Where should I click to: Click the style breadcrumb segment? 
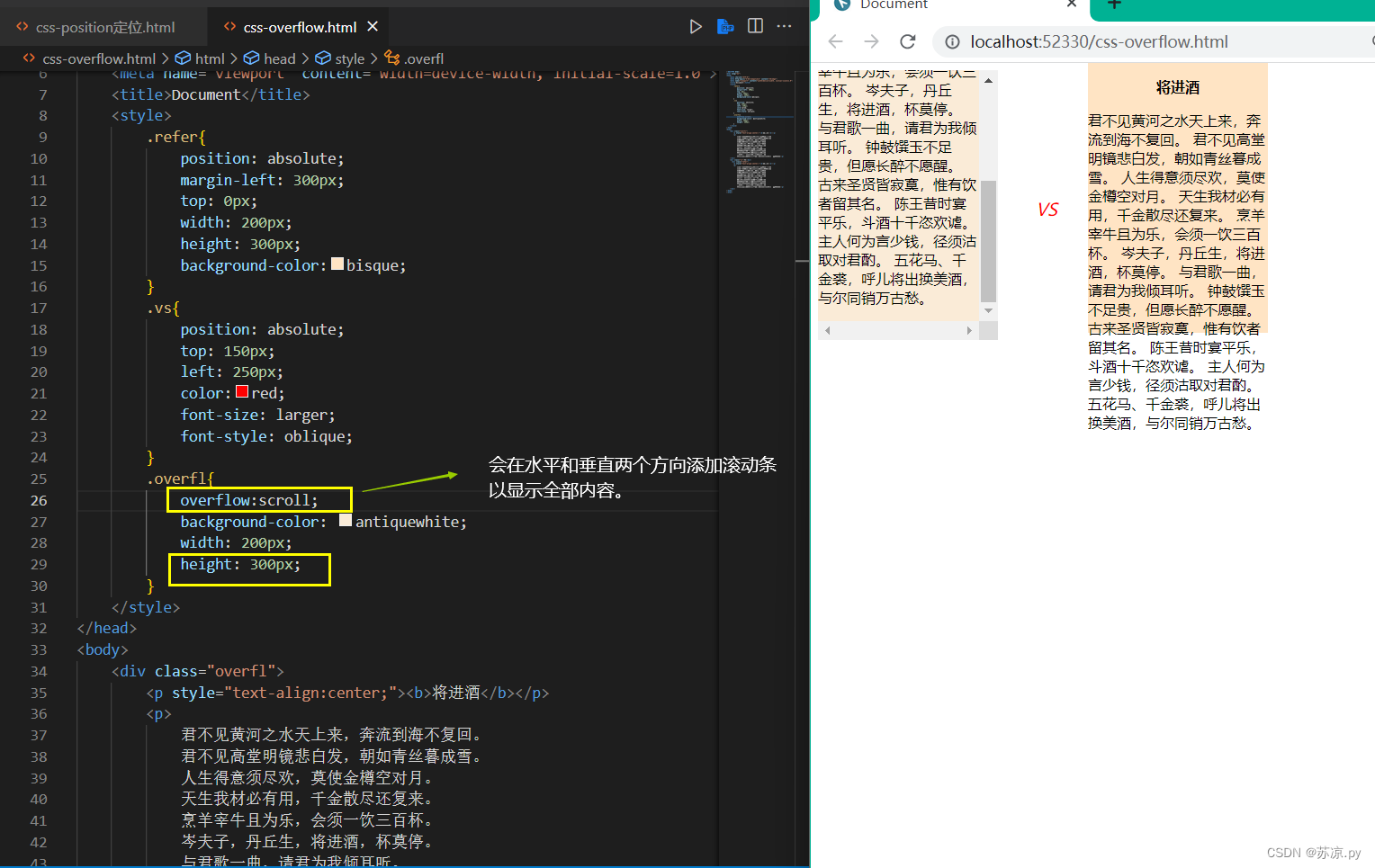[x=349, y=58]
